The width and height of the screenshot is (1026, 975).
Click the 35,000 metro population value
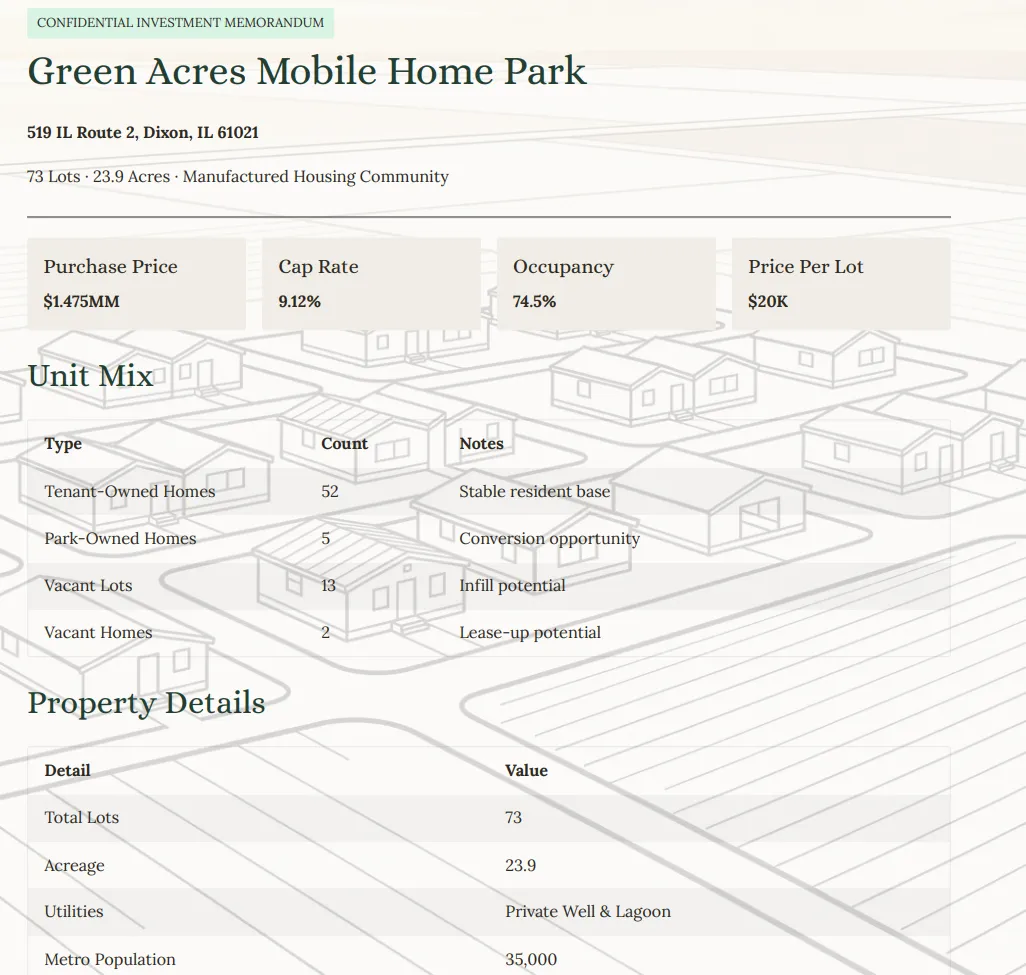click(531, 960)
